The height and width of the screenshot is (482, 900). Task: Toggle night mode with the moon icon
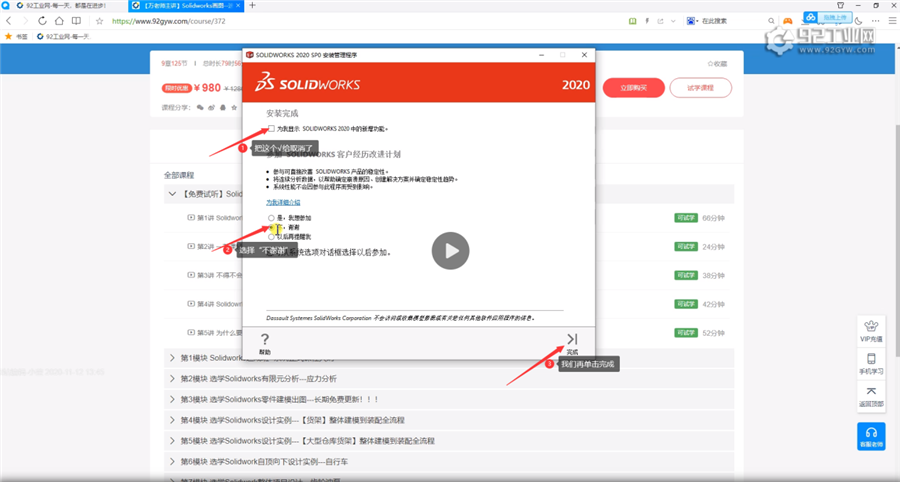click(x=859, y=21)
